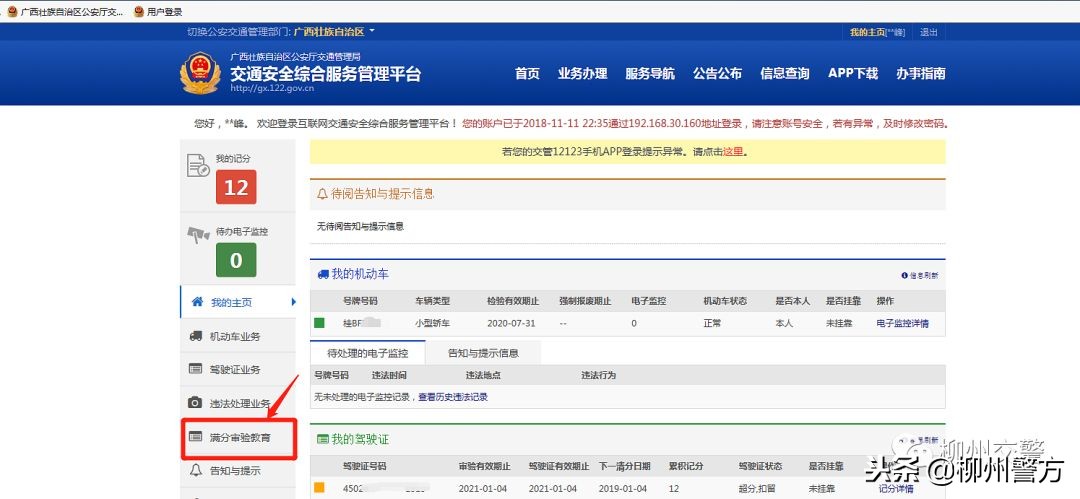Open 查看历史违法记录 link
Screen dimensions: 1080x499
click(x=453, y=397)
